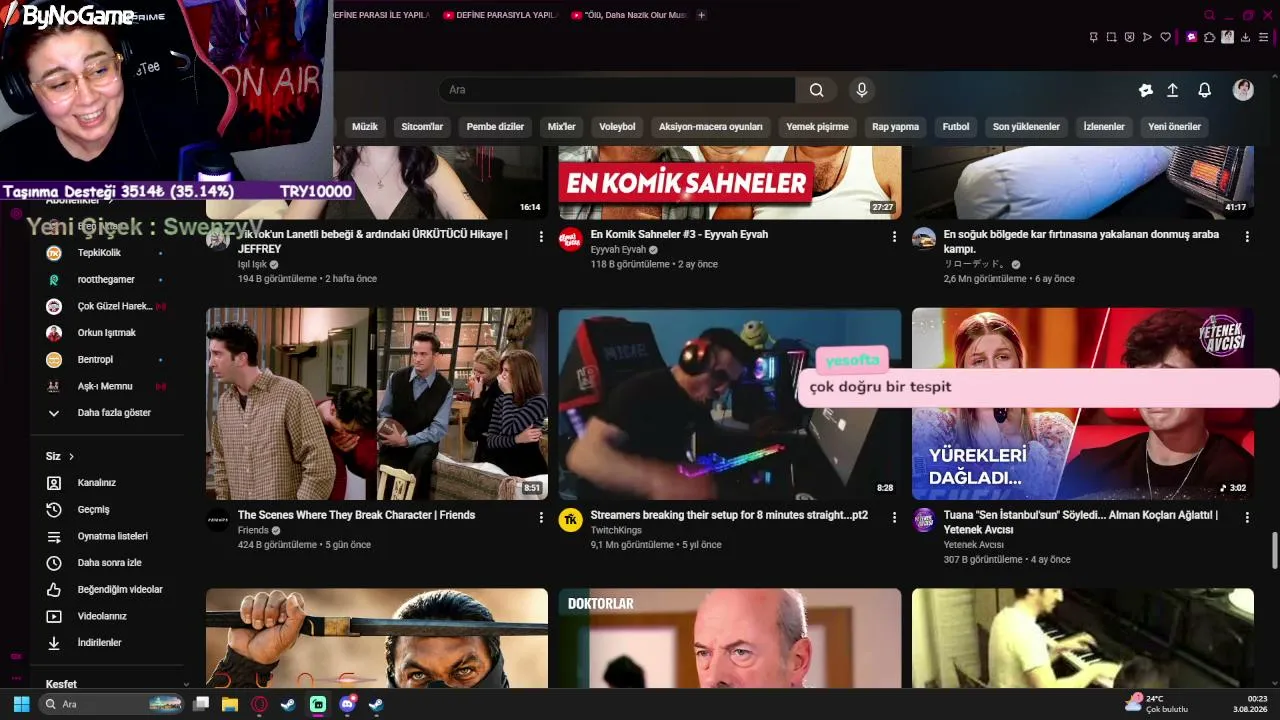Click the upload arrow icon in YouTube header
Screen dimensions: 1280x720
(1173, 90)
